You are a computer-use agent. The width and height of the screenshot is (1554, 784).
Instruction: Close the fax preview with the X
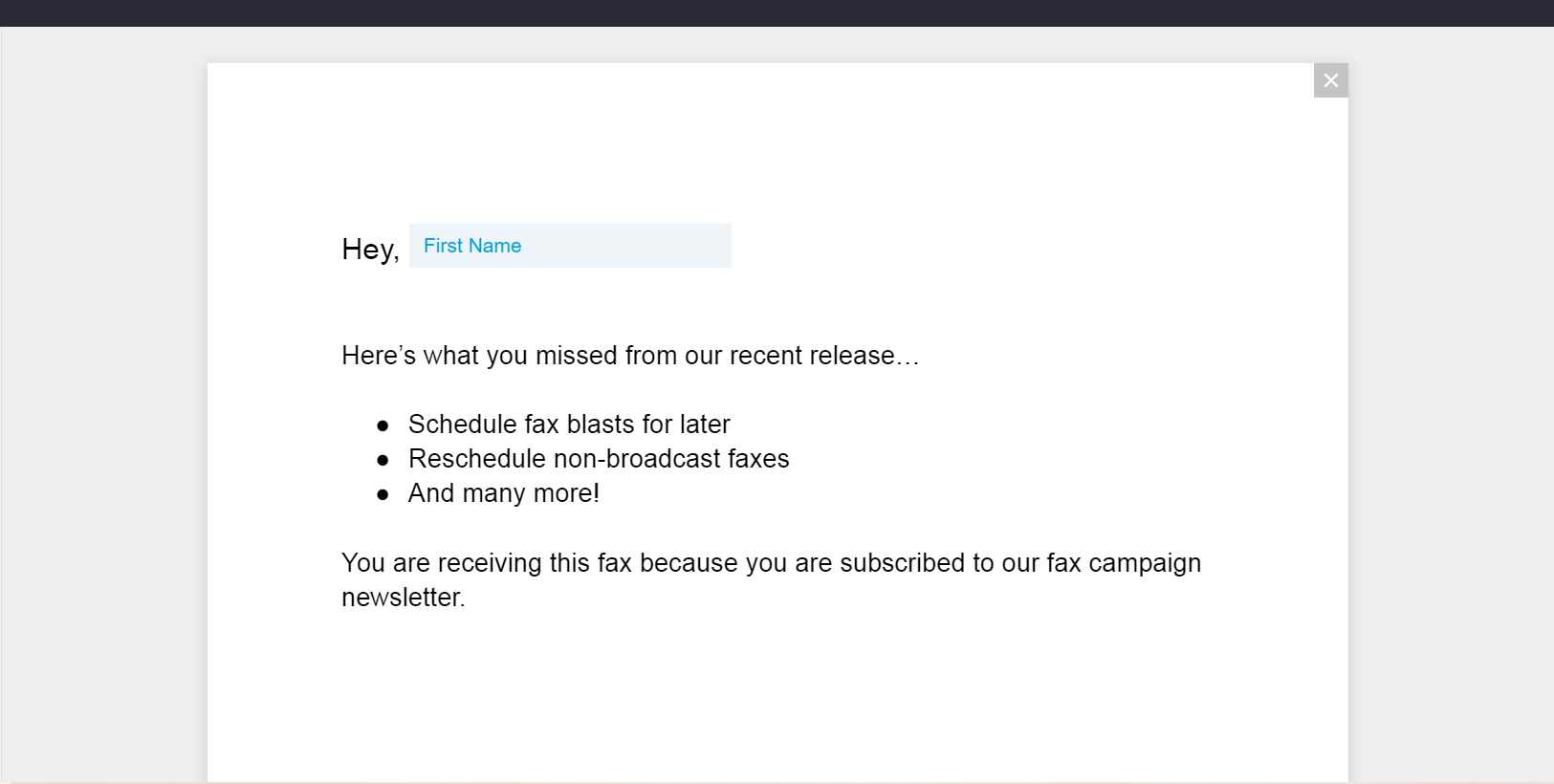[x=1330, y=80]
